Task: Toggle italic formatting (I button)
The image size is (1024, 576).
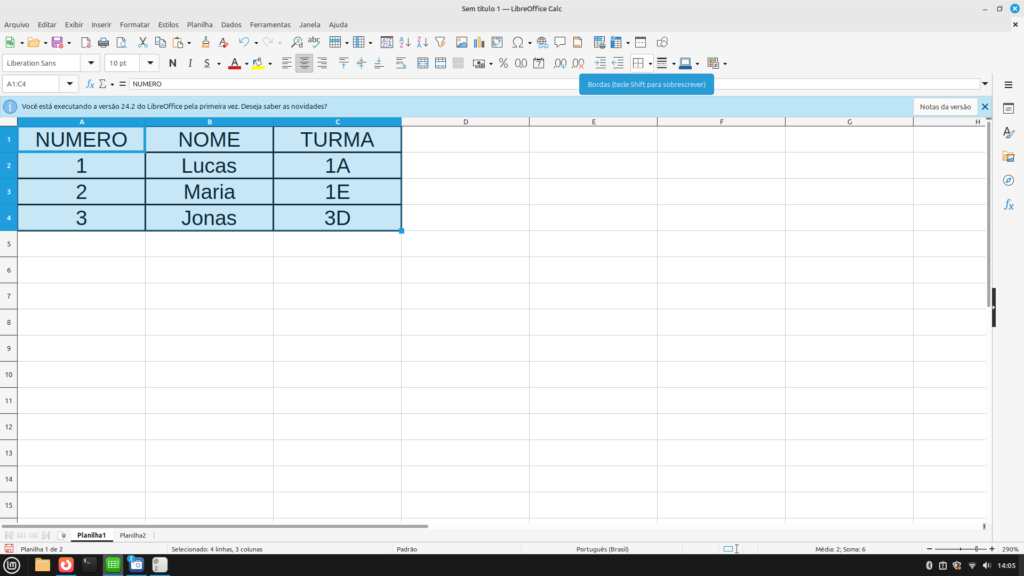Action: (189, 63)
